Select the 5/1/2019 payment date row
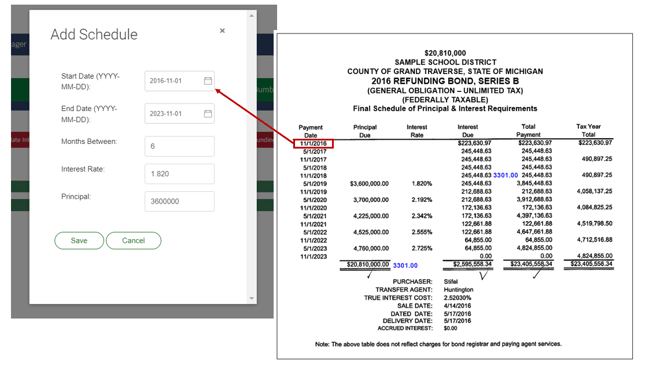This screenshot has width=645, height=374. point(315,184)
